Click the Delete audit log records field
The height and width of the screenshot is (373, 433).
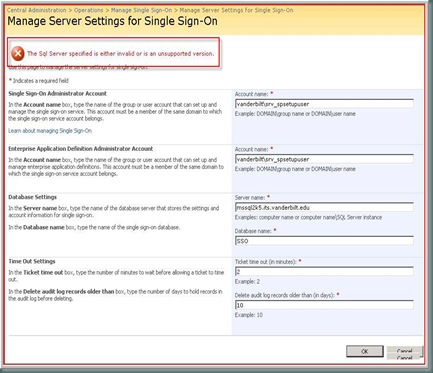pos(324,305)
